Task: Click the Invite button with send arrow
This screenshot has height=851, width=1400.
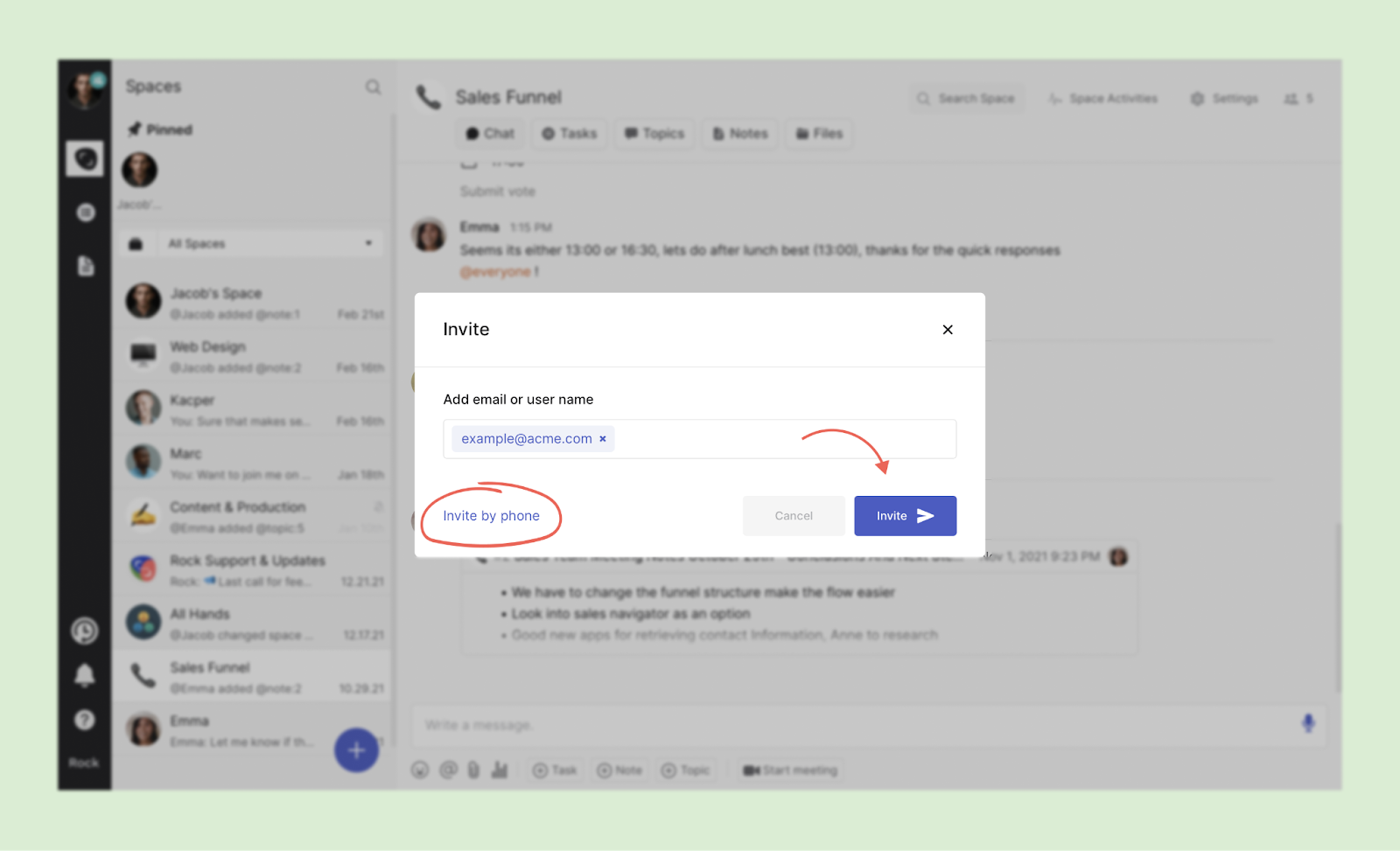Action: pos(905,516)
